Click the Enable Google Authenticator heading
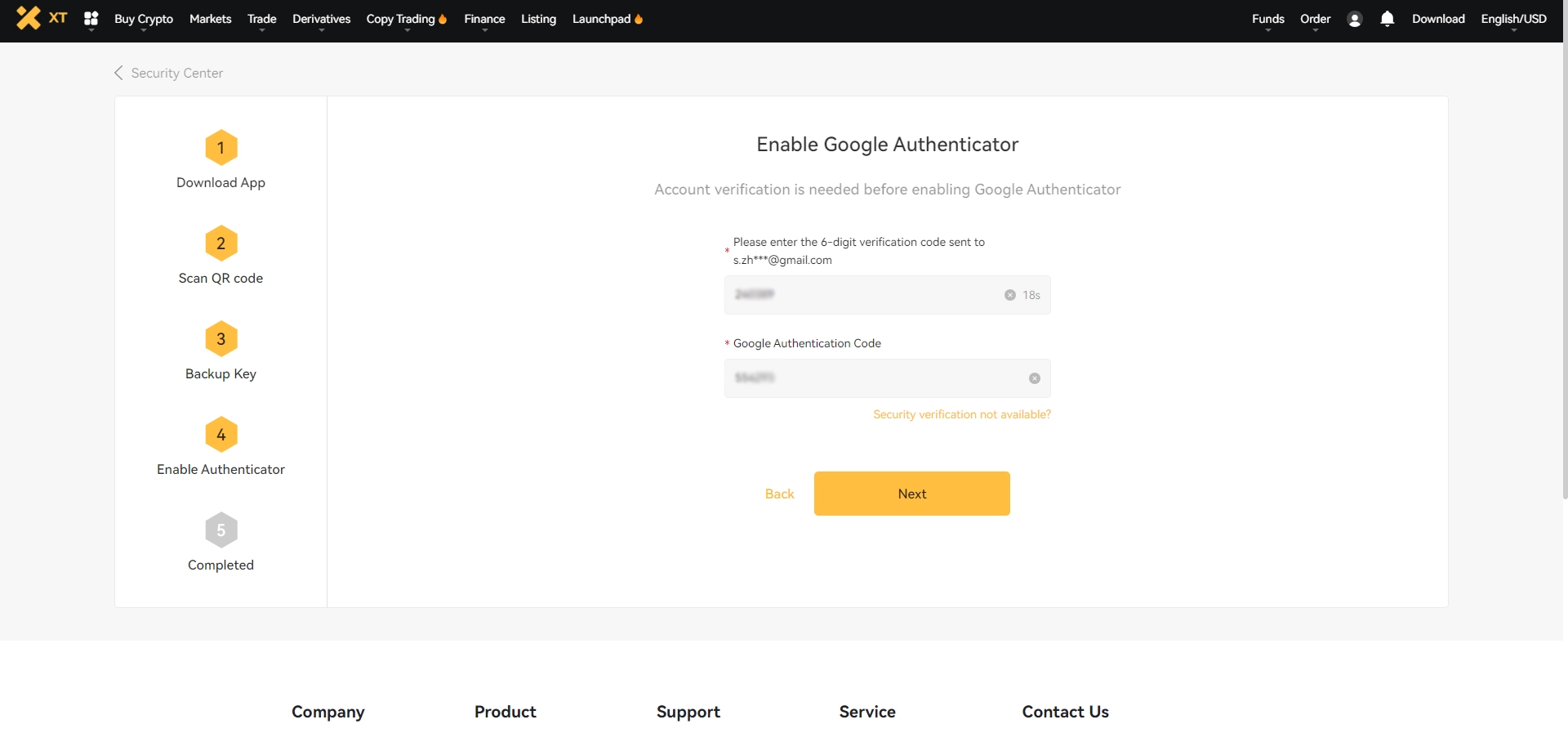This screenshot has height=733, width=1568. [x=888, y=145]
